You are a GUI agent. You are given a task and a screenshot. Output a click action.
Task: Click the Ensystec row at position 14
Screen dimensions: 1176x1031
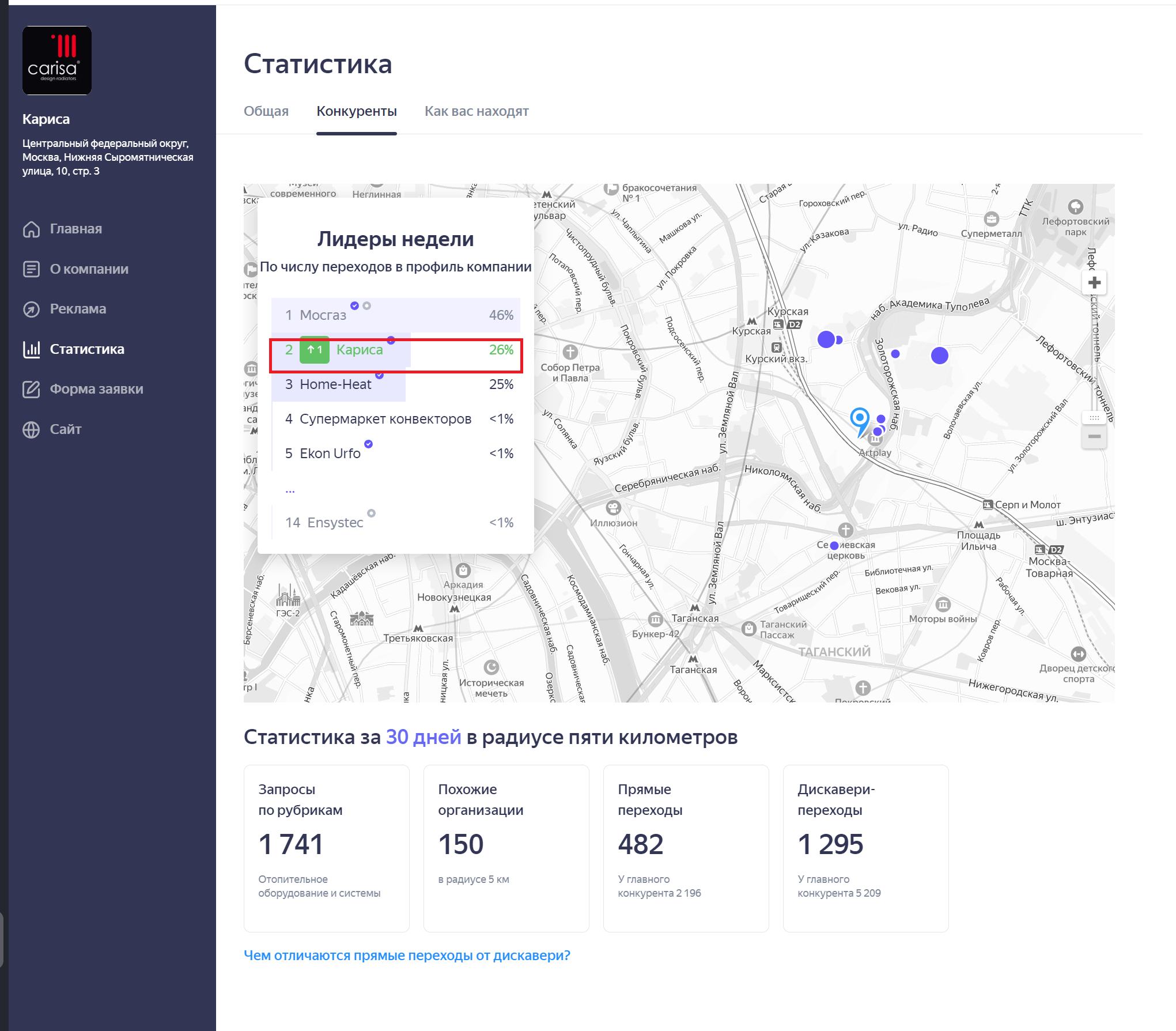(335, 523)
